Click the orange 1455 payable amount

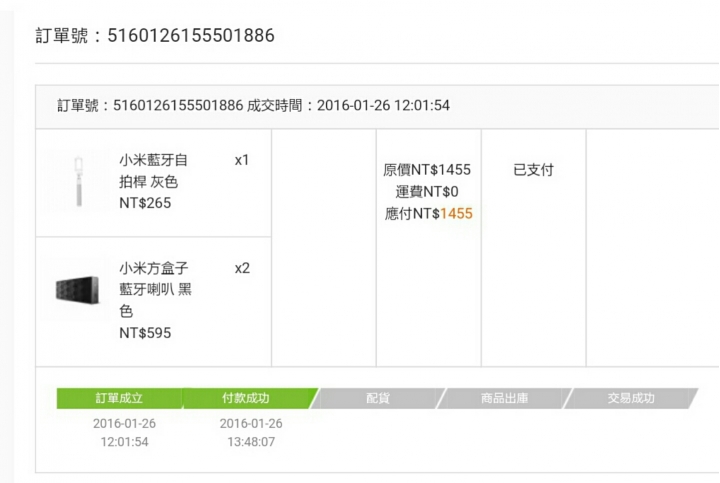click(456, 213)
